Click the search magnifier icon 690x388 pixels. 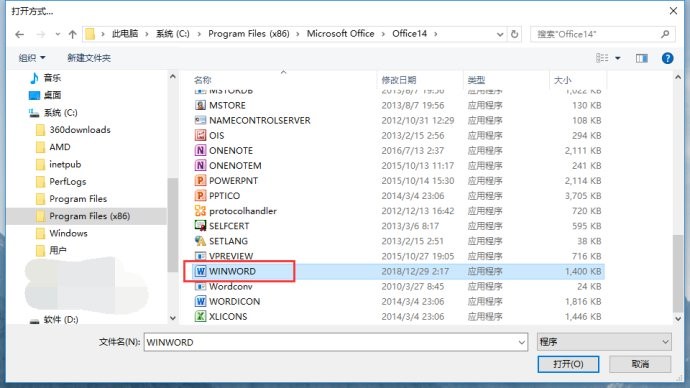click(x=665, y=34)
